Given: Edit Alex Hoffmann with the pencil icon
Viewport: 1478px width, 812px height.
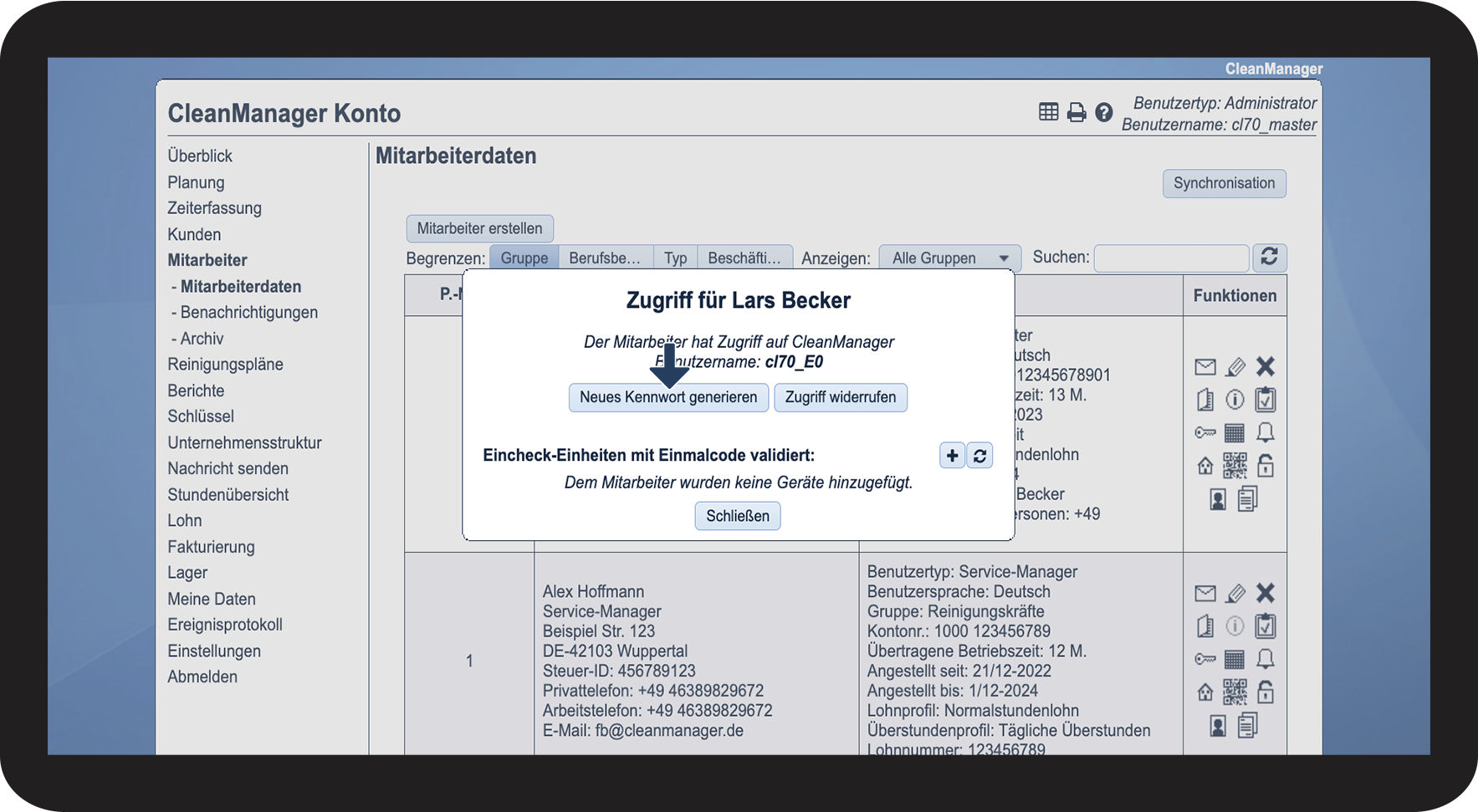Looking at the screenshot, I should (1235, 593).
